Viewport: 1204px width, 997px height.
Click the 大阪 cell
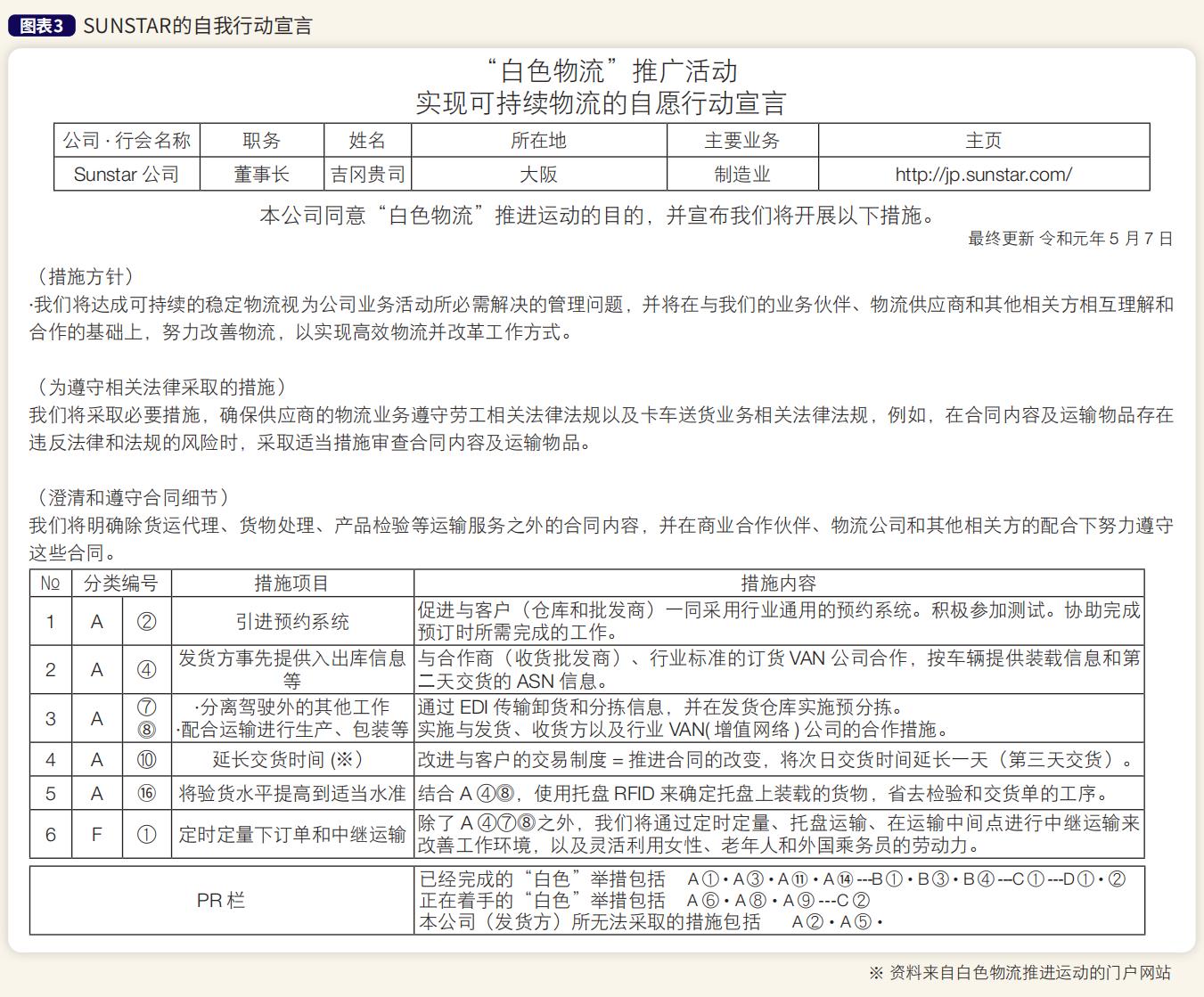pyautogui.click(x=538, y=175)
